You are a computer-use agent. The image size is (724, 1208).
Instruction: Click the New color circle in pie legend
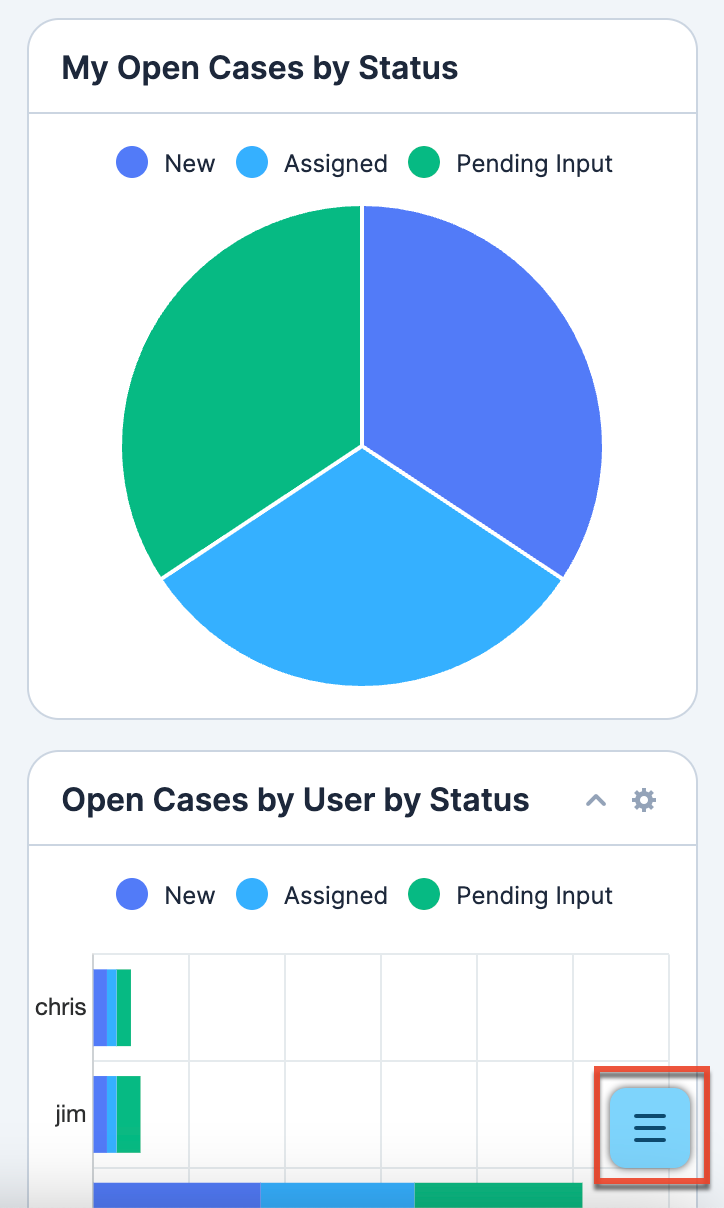click(132, 163)
